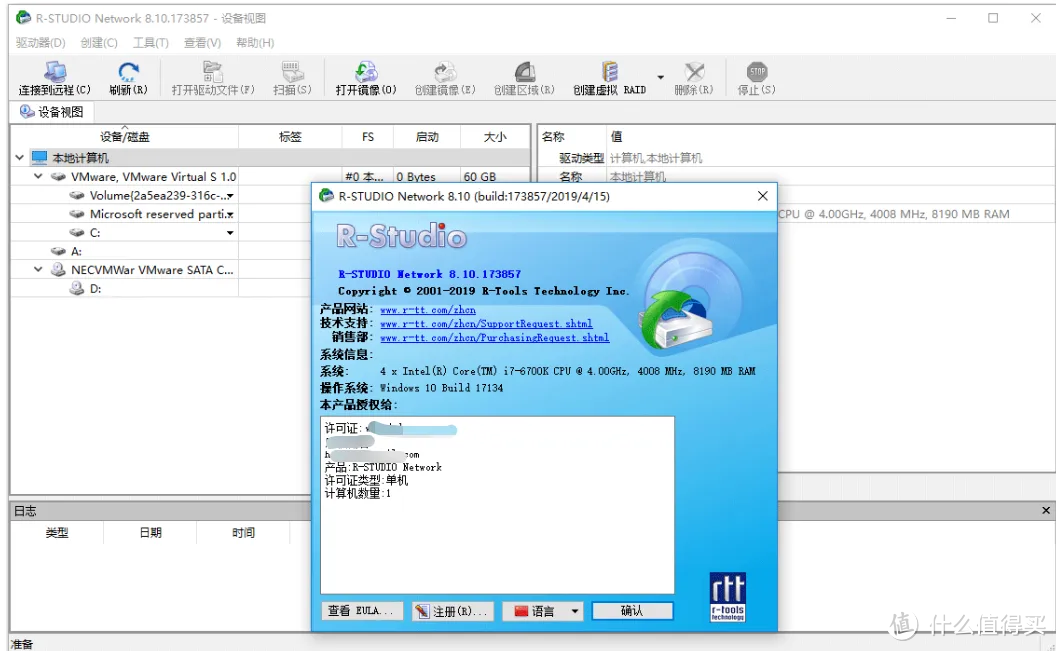Open the Create (创建) menu
Viewport: 1056px width, 651px height.
[99, 42]
